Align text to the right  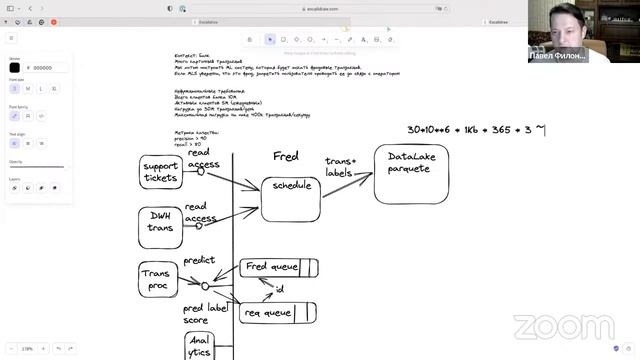click(x=41, y=143)
